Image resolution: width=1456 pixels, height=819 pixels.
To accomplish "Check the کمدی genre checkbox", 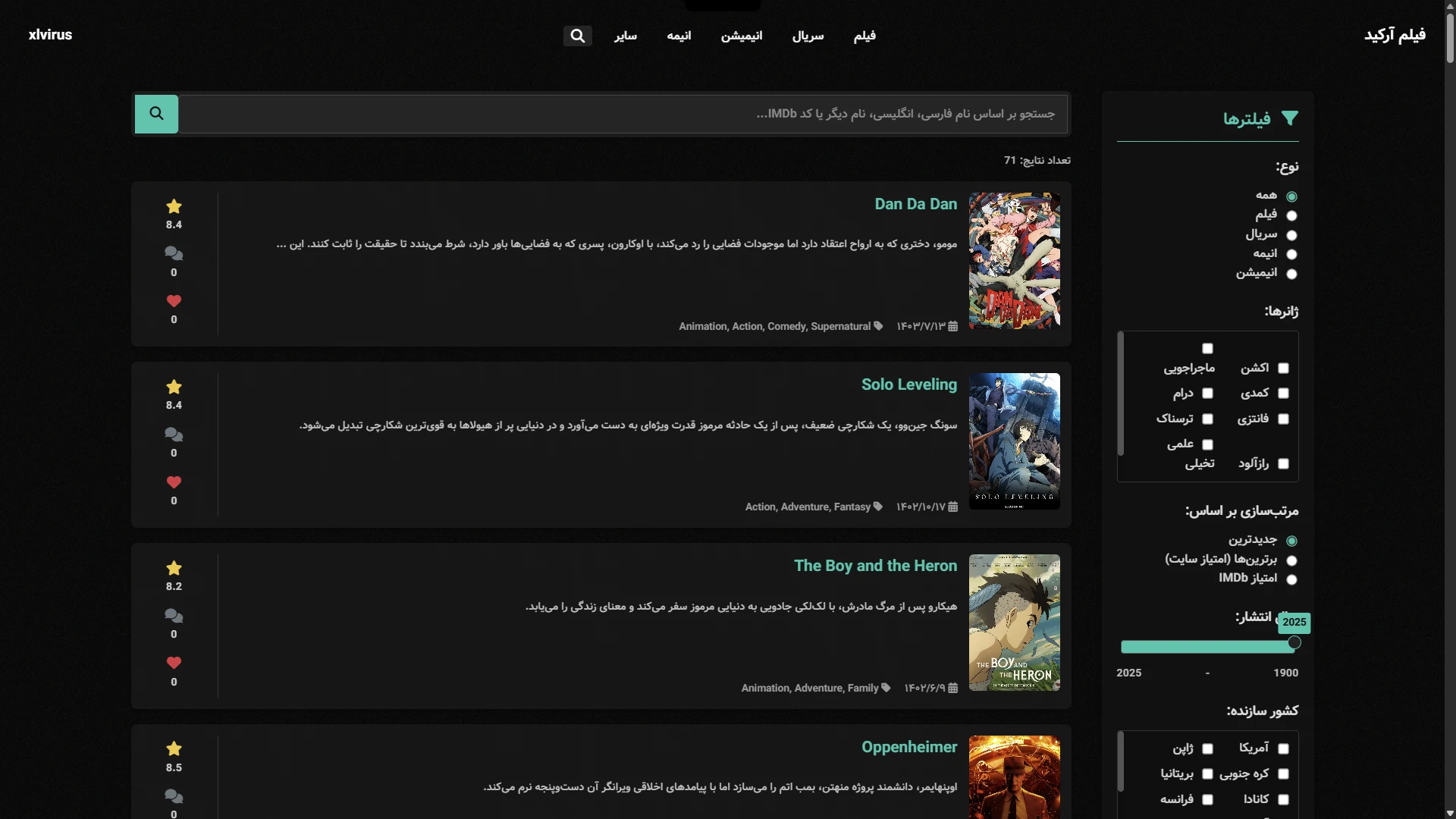I will [x=1283, y=393].
